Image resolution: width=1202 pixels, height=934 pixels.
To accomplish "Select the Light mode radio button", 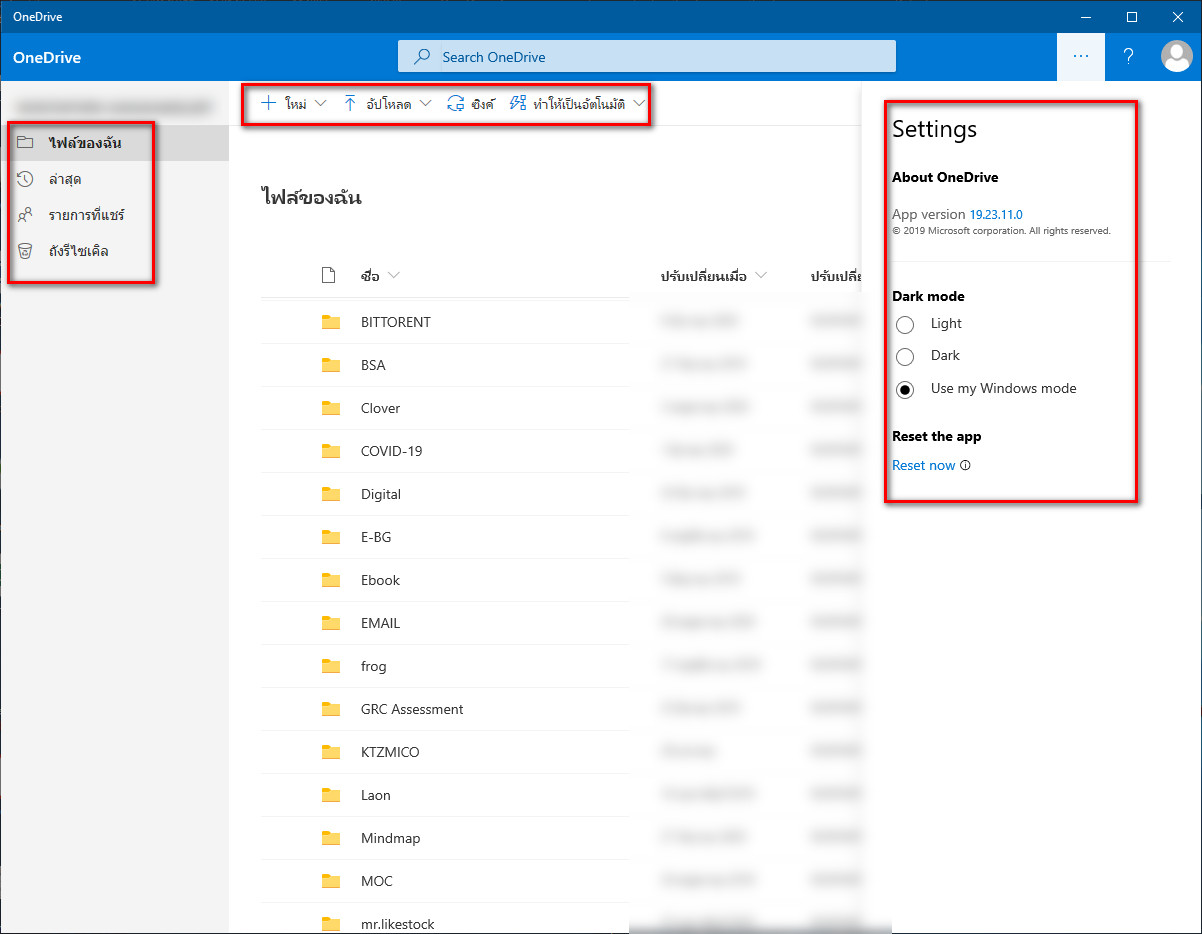I will click(x=905, y=324).
